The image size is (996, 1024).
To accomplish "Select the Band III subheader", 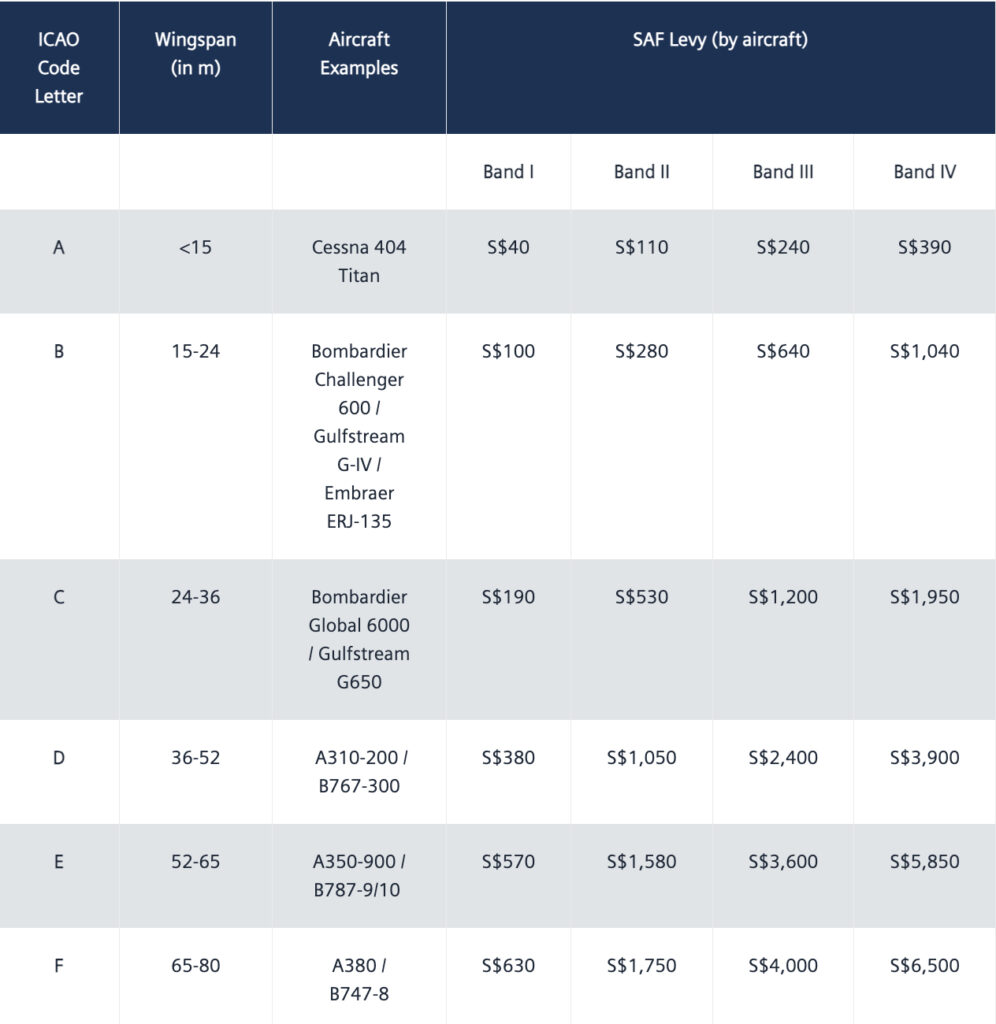I will [783, 172].
